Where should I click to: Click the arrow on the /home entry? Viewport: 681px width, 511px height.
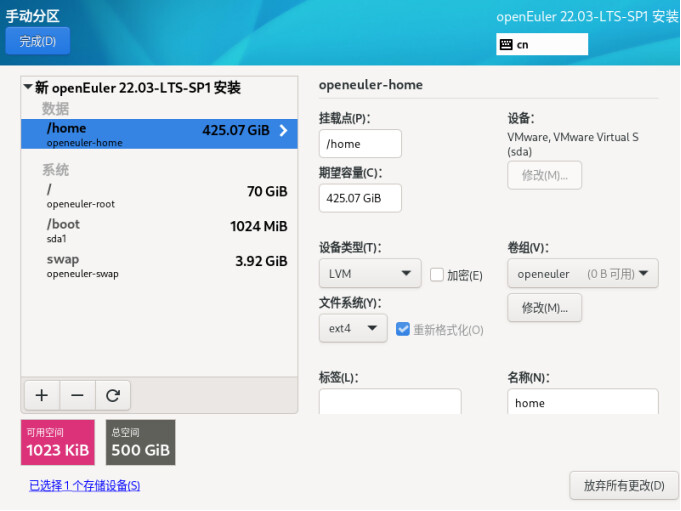(x=283, y=130)
